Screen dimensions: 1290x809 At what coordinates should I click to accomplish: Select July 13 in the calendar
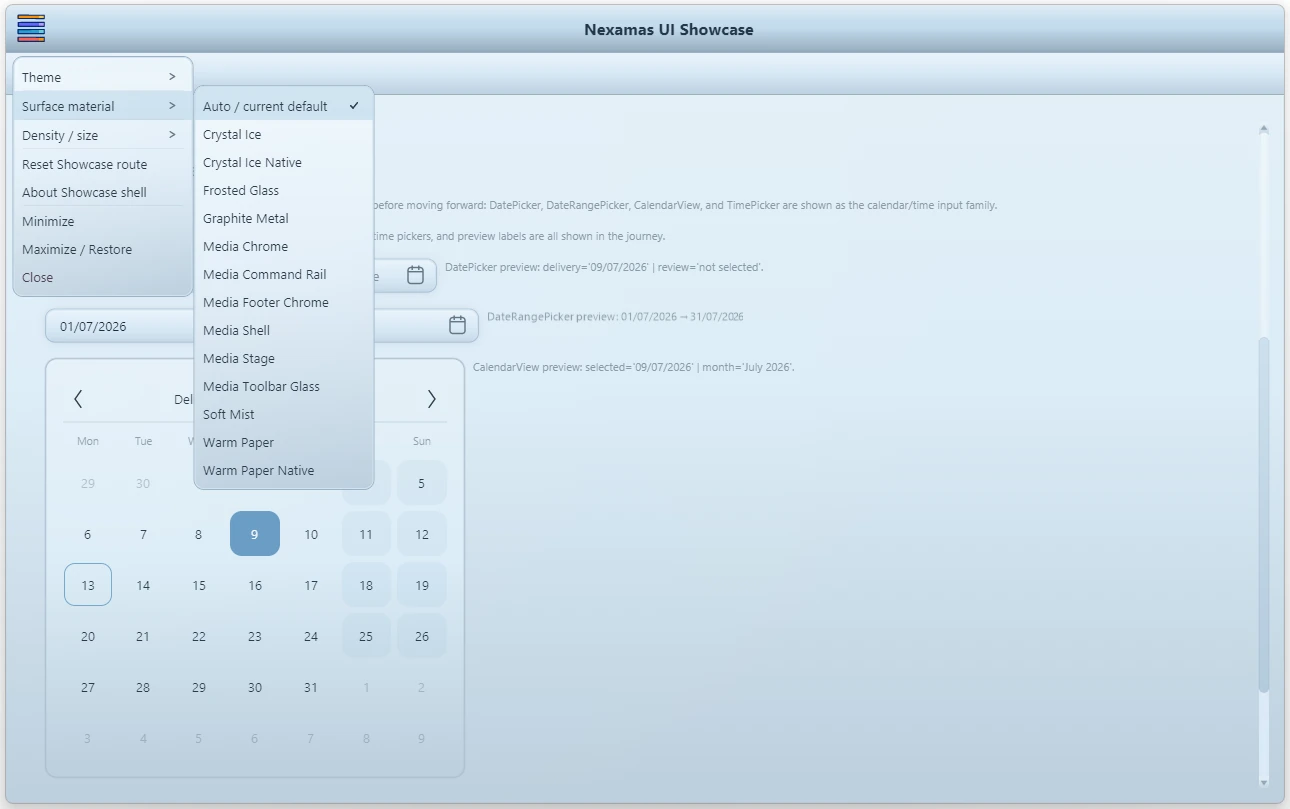coord(88,585)
